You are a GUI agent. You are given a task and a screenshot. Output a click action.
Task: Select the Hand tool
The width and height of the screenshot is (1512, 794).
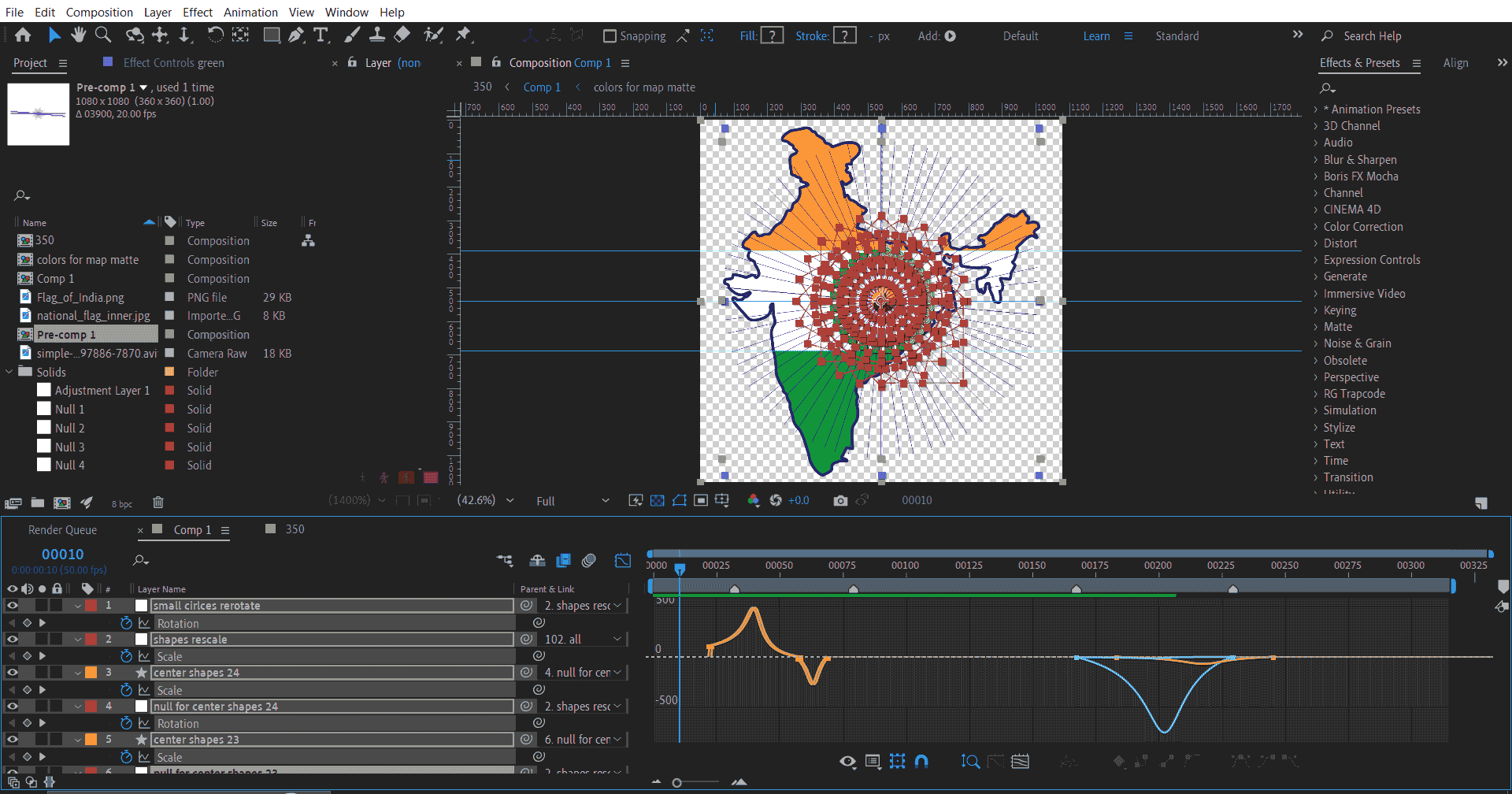coord(78,35)
